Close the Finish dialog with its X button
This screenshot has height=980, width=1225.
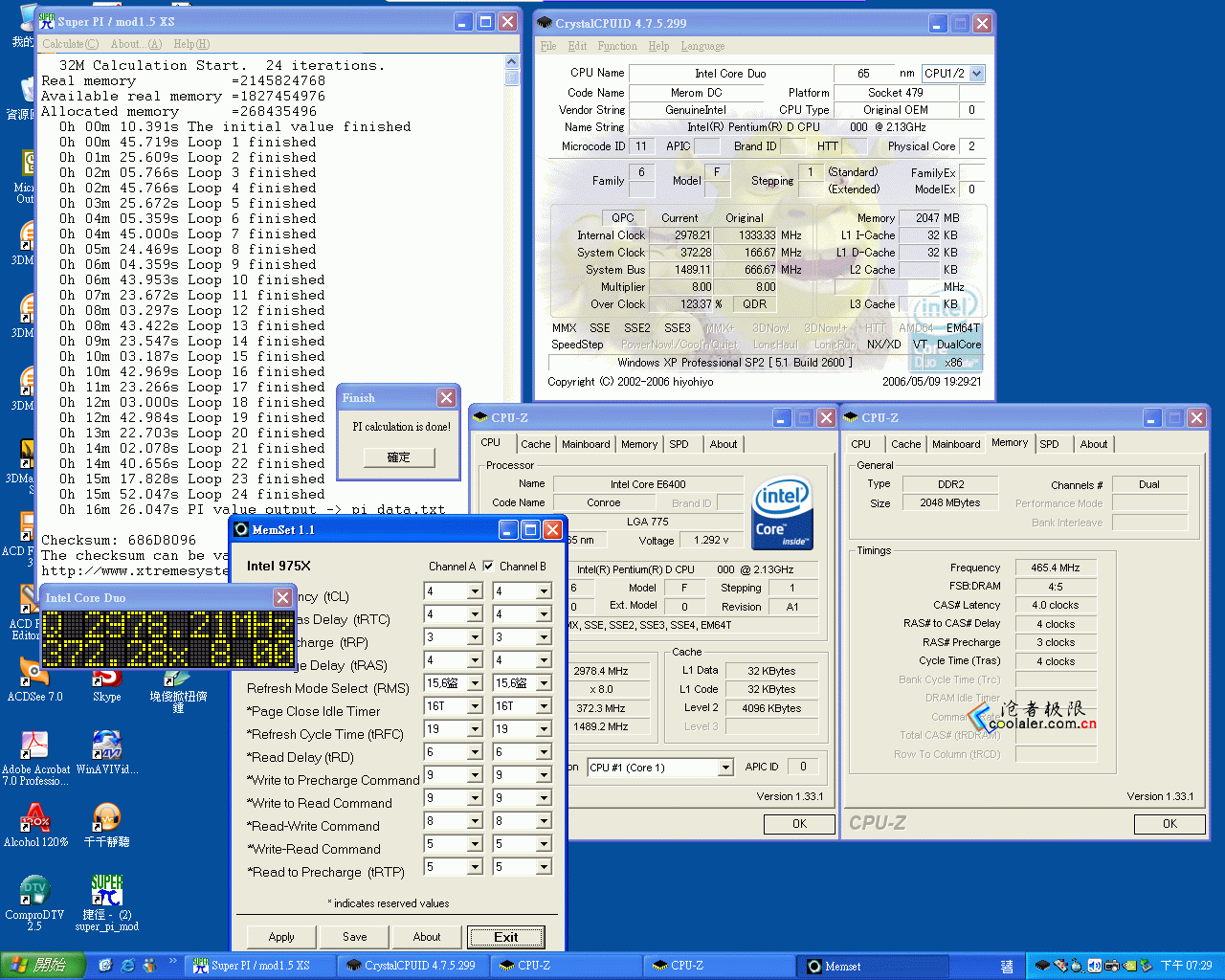[x=446, y=397]
